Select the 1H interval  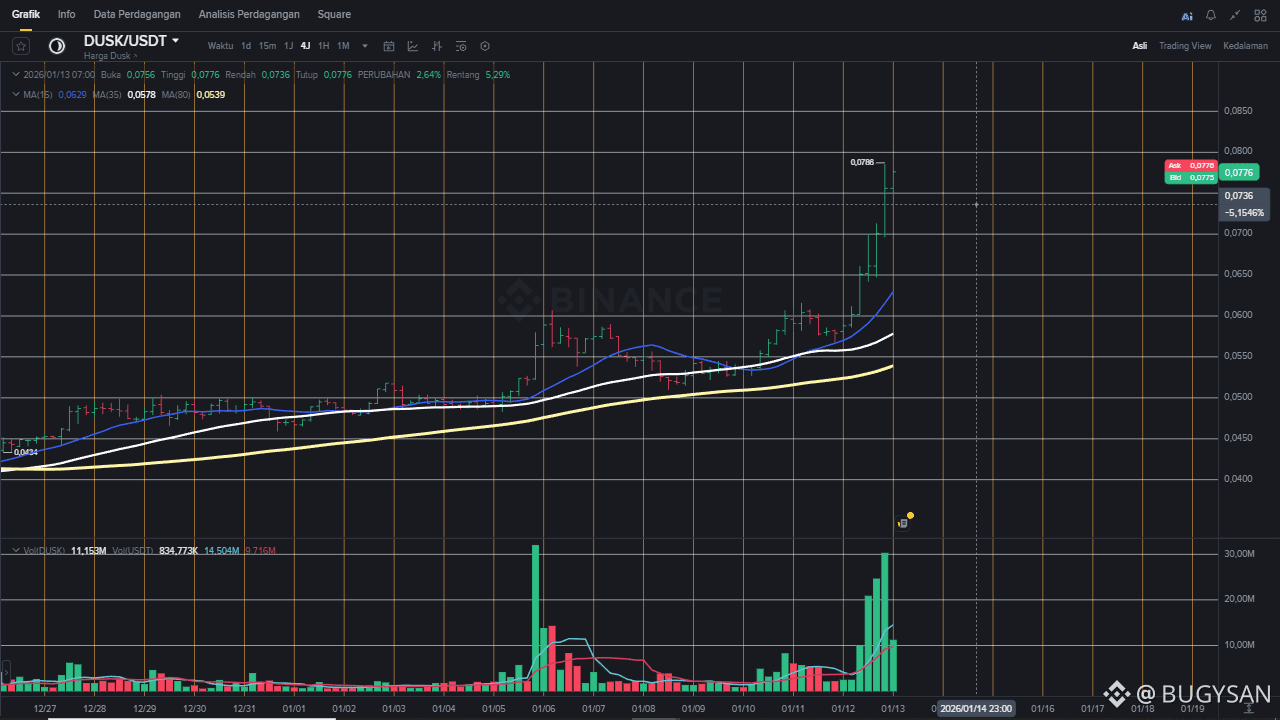pyautogui.click(x=324, y=46)
